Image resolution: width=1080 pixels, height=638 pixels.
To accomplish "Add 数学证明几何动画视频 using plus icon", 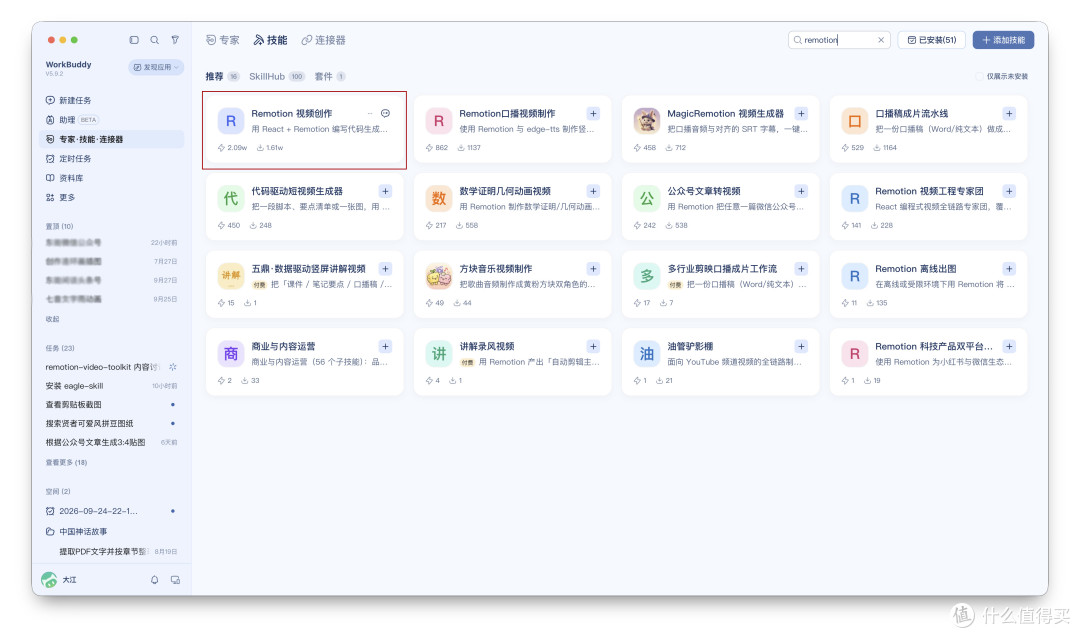I will click(x=593, y=191).
